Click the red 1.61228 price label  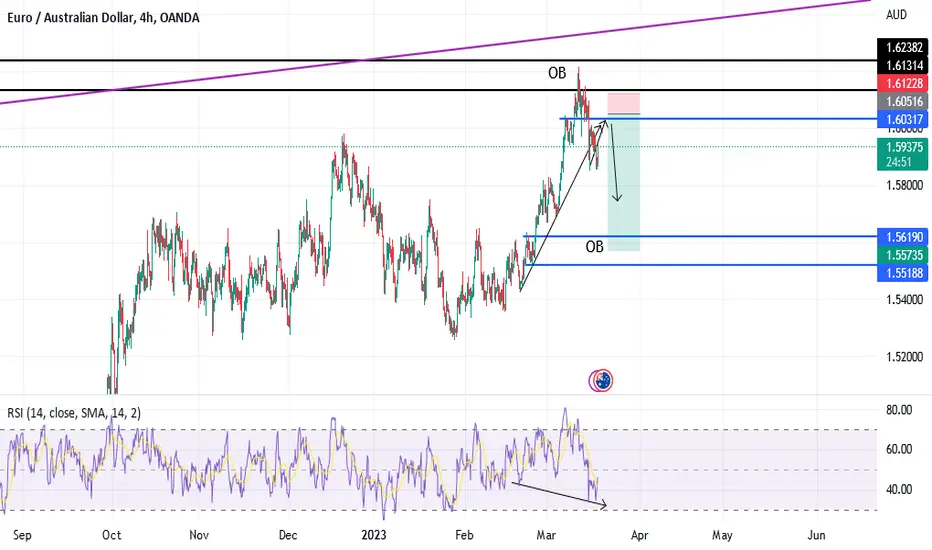[902, 84]
